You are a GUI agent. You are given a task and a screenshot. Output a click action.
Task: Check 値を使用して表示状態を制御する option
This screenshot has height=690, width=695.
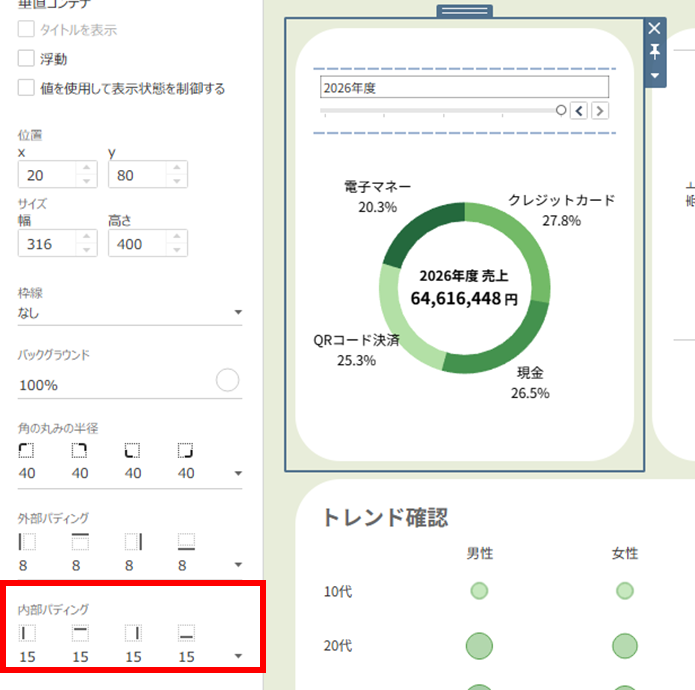(27, 88)
